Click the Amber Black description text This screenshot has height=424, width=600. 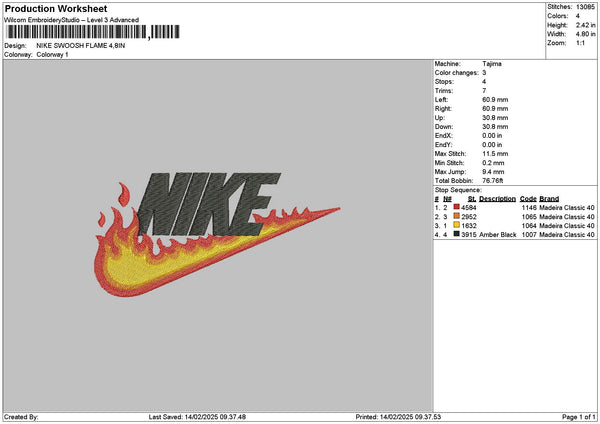pyautogui.click(x=497, y=235)
